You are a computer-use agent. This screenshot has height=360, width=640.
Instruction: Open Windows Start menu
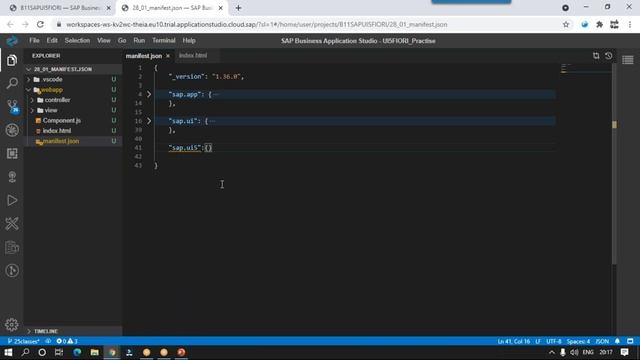point(8,352)
